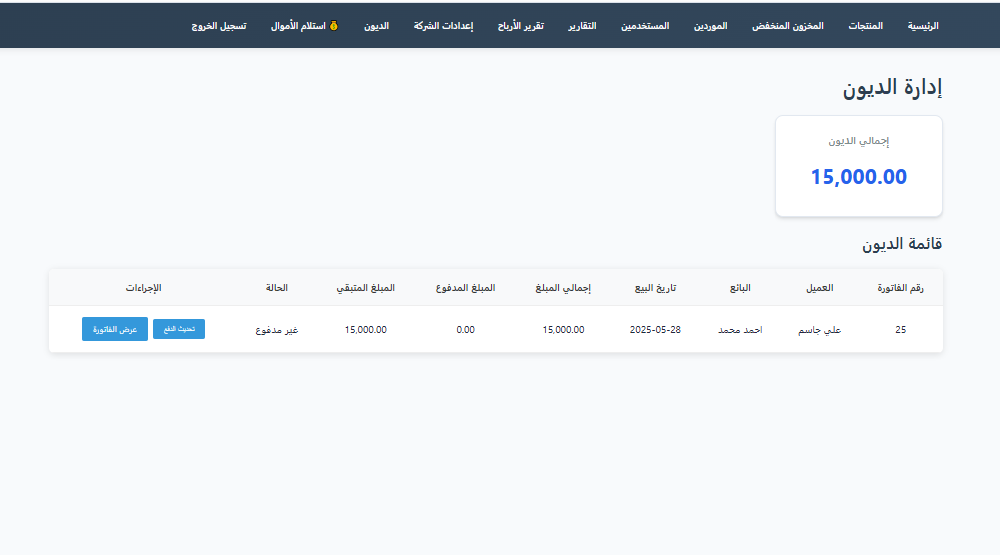Open استلام الأموال receive money link

pyautogui.click(x=304, y=26)
